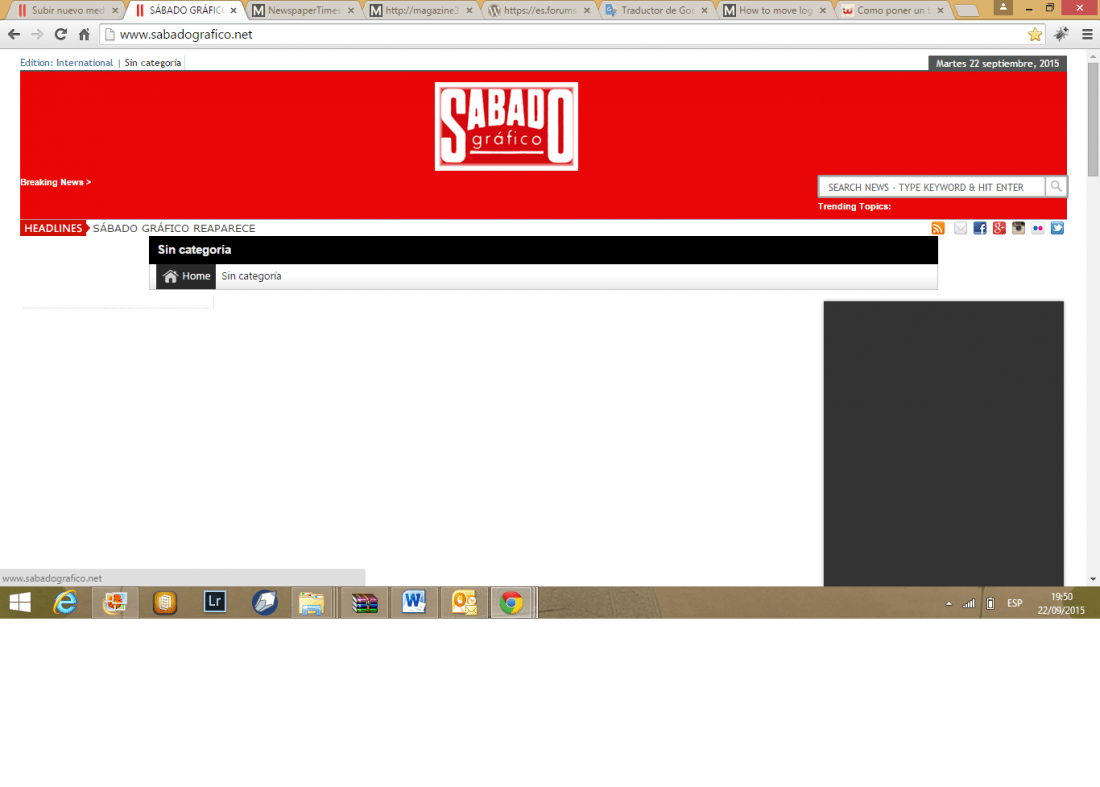The width and height of the screenshot is (1100, 787).
Task: Click the 'Martes 22 septiembre, 2015' date
Action: pyautogui.click(x=997, y=63)
